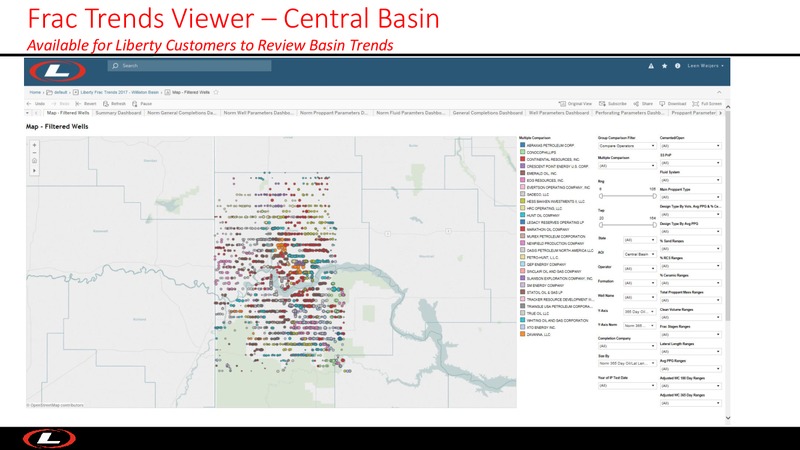Reset the map with the home icon
Viewport: 800px width, 450px height.
34,161
